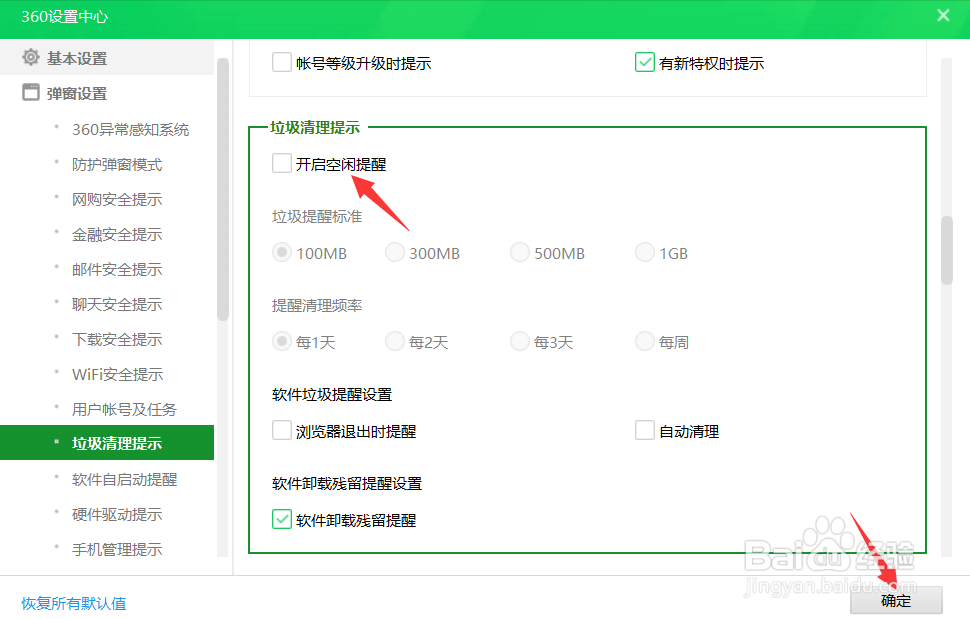Enable the 开启空闲提醒 checkbox
The height and width of the screenshot is (619, 970).
click(281, 162)
